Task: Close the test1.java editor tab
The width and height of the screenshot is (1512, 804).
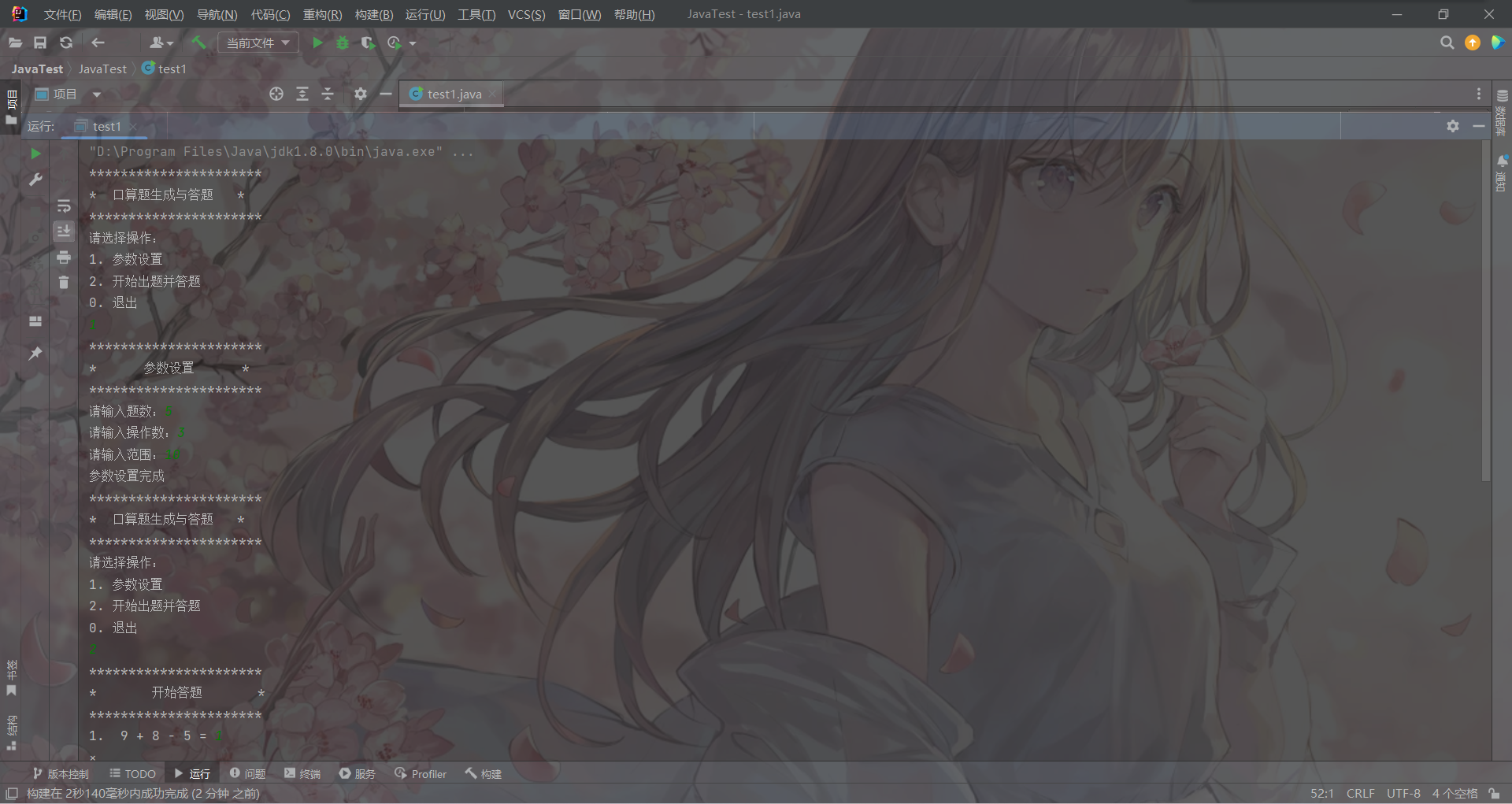Action: tap(492, 94)
